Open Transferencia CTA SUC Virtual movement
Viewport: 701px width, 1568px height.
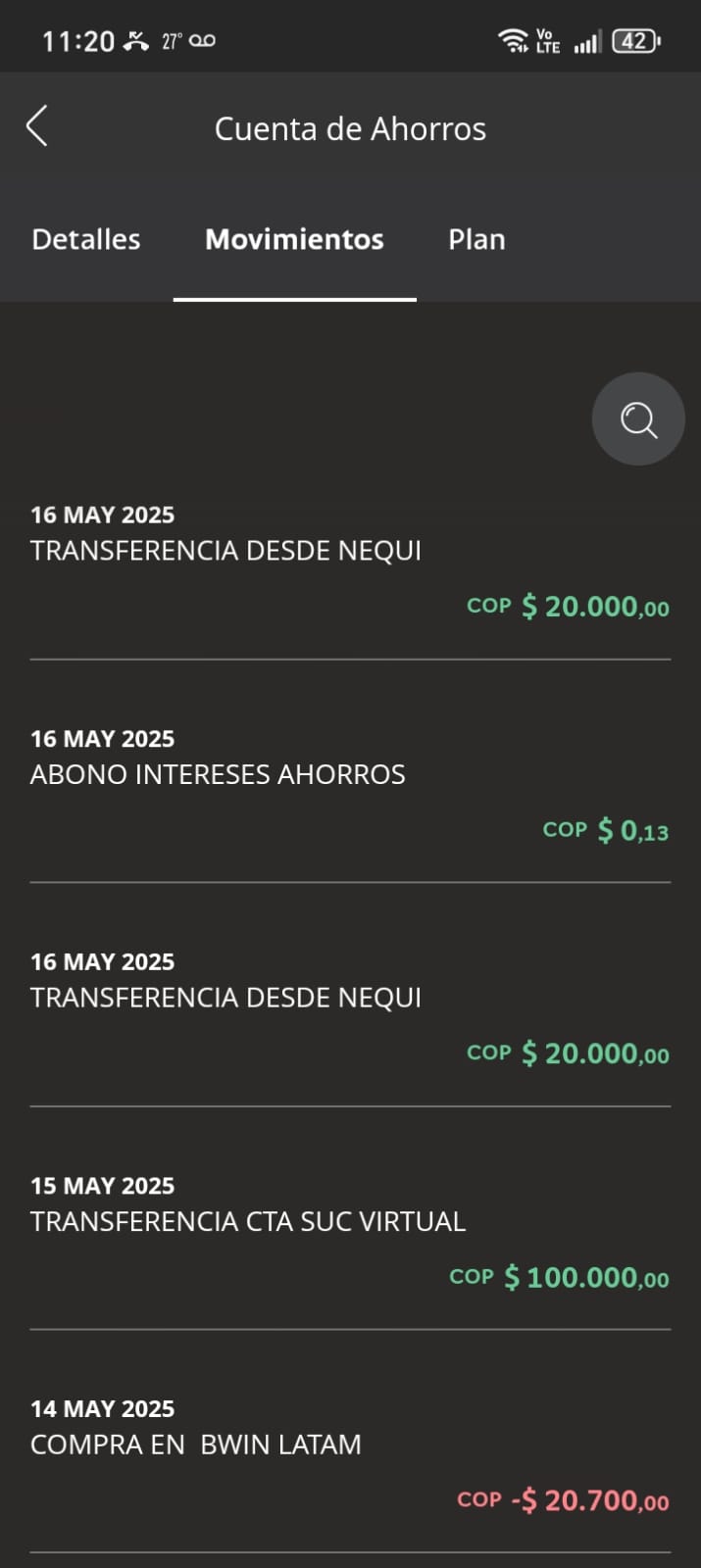click(x=248, y=1221)
